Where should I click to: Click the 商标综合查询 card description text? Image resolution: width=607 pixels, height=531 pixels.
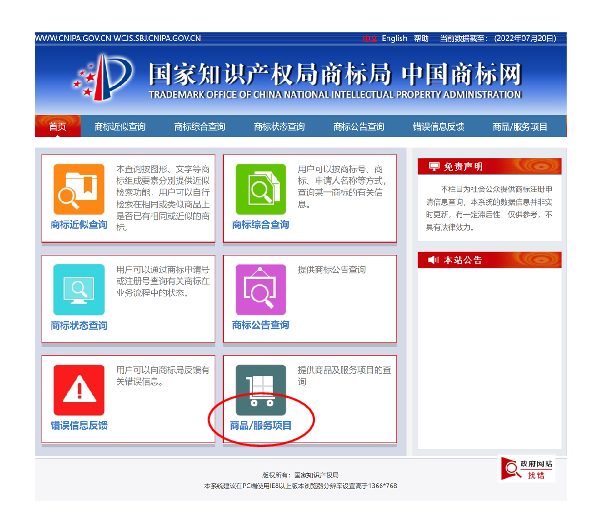(x=342, y=187)
